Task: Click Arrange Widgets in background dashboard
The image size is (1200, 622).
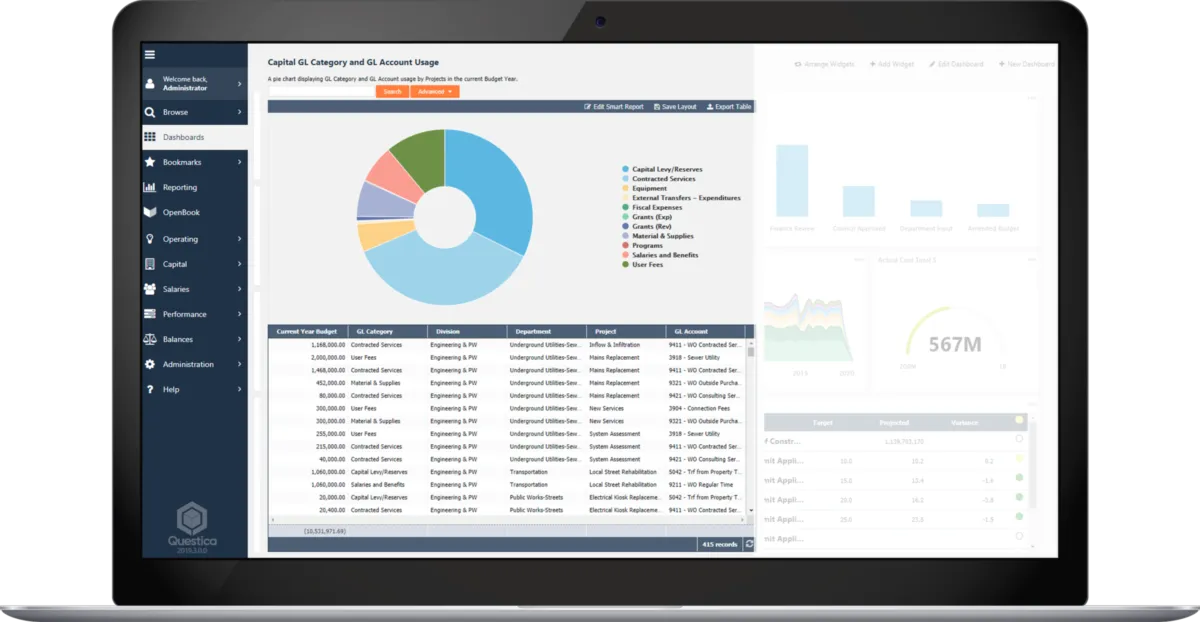Action: tap(825, 64)
